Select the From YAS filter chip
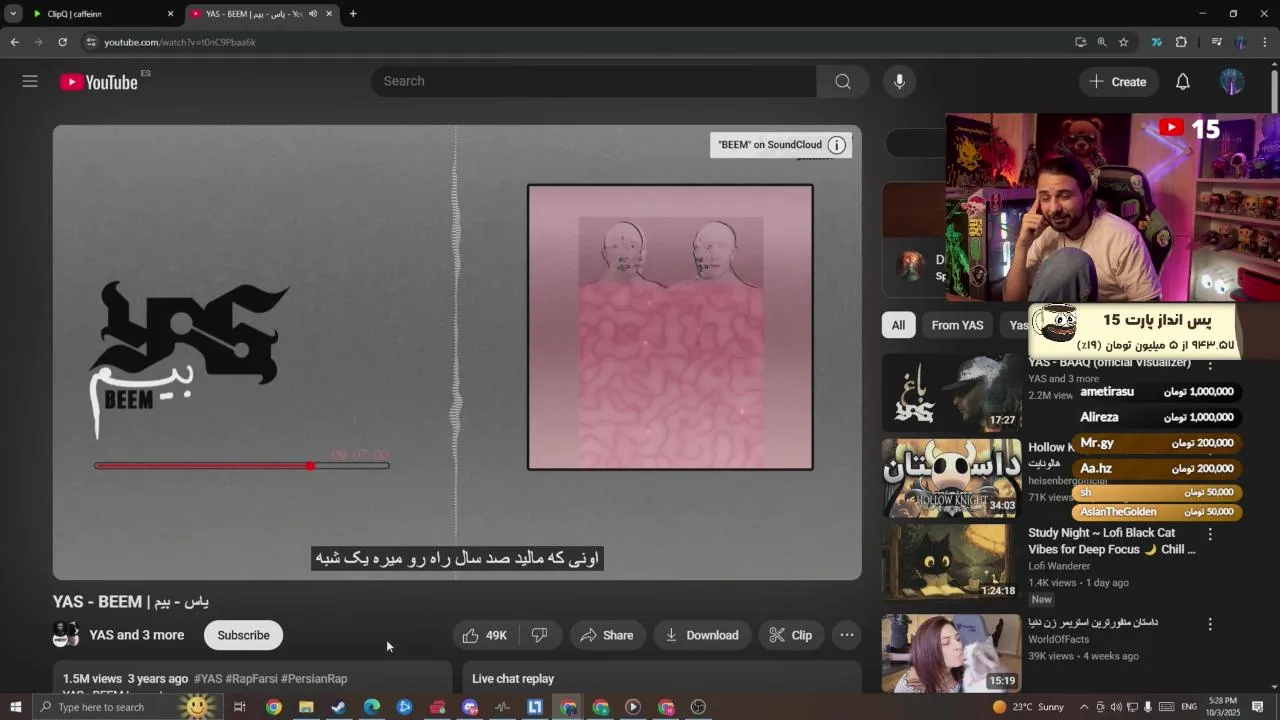This screenshot has width=1280, height=720. (957, 325)
